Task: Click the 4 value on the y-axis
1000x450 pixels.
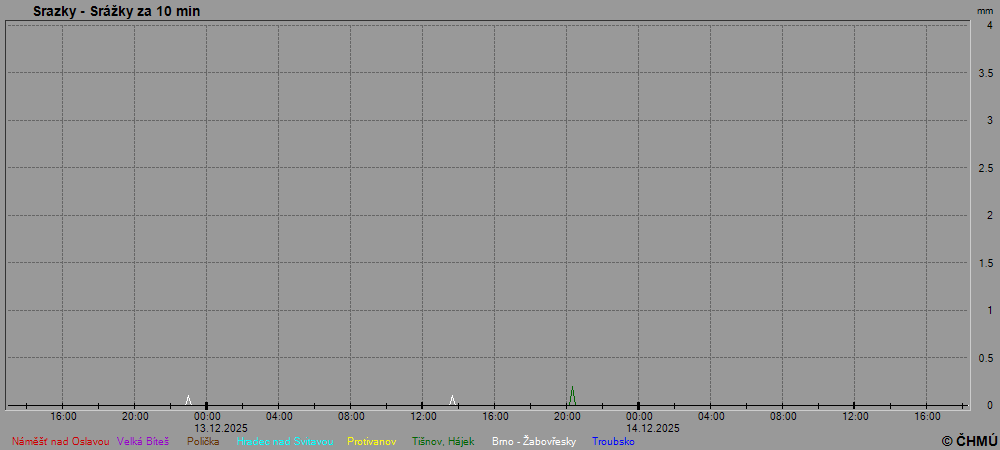Action: 989,25
